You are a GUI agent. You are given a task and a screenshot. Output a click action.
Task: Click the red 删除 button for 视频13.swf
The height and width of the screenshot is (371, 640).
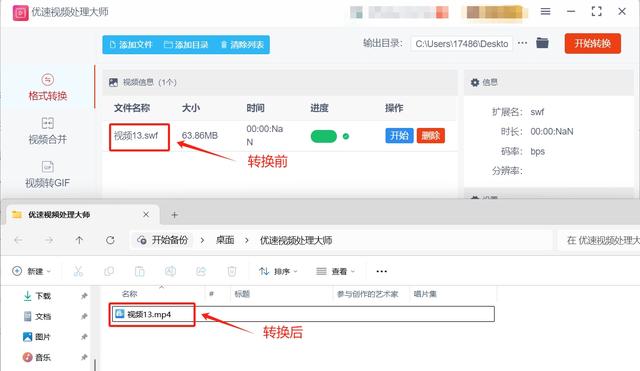[431, 136]
